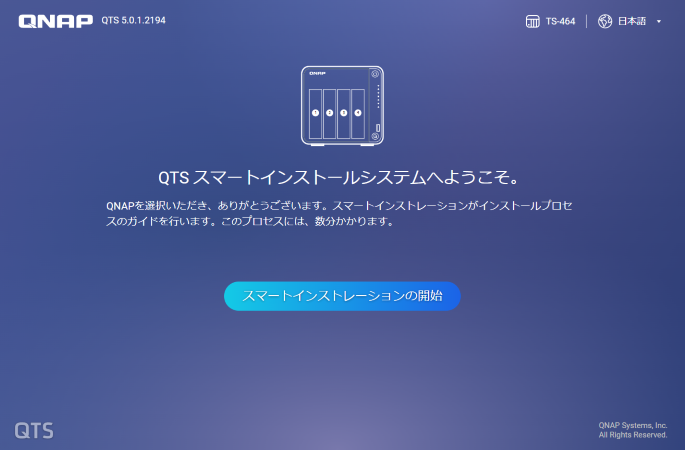Click the QNAPを選択いただき description paragraph
The width and height of the screenshot is (685, 450).
(339, 214)
